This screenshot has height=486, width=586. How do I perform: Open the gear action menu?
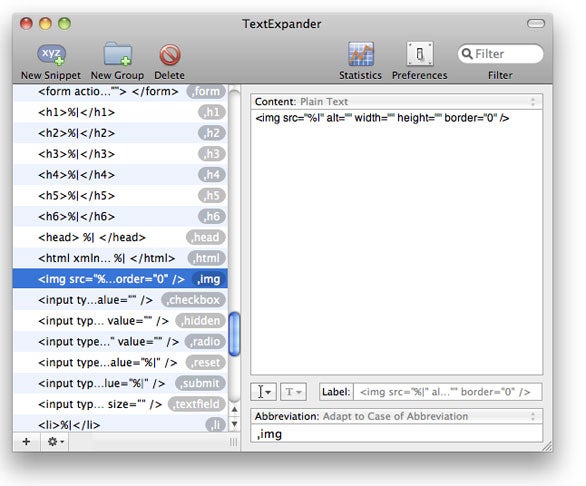[55, 442]
